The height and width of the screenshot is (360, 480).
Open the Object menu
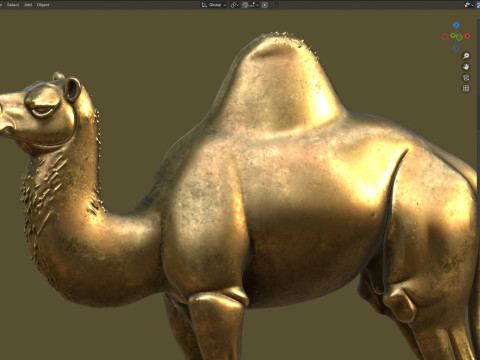[43, 5]
